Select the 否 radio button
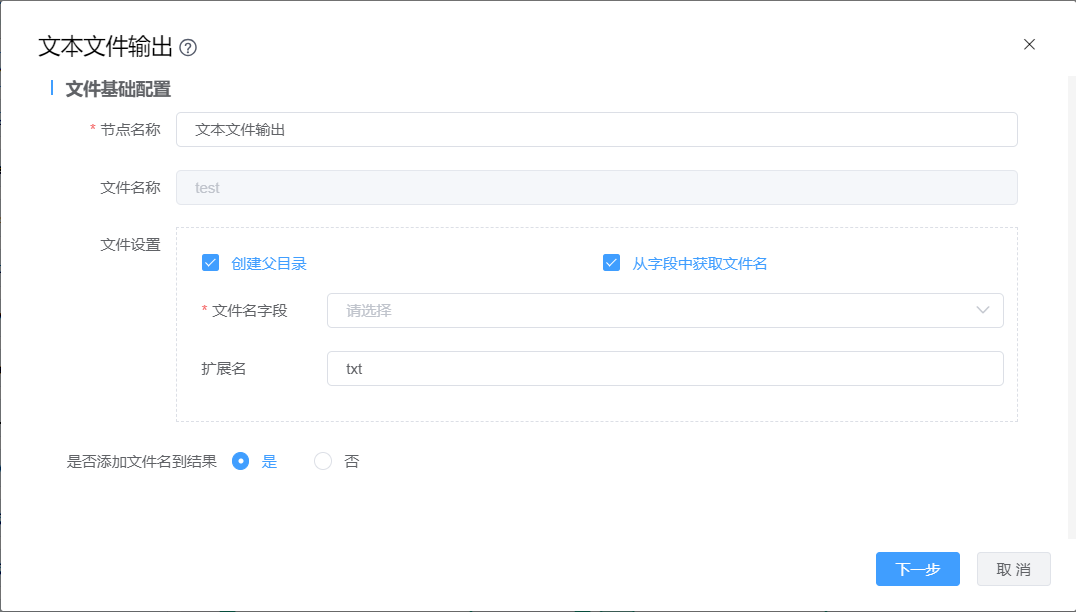This screenshot has width=1076, height=612. (x=323, y=461)
